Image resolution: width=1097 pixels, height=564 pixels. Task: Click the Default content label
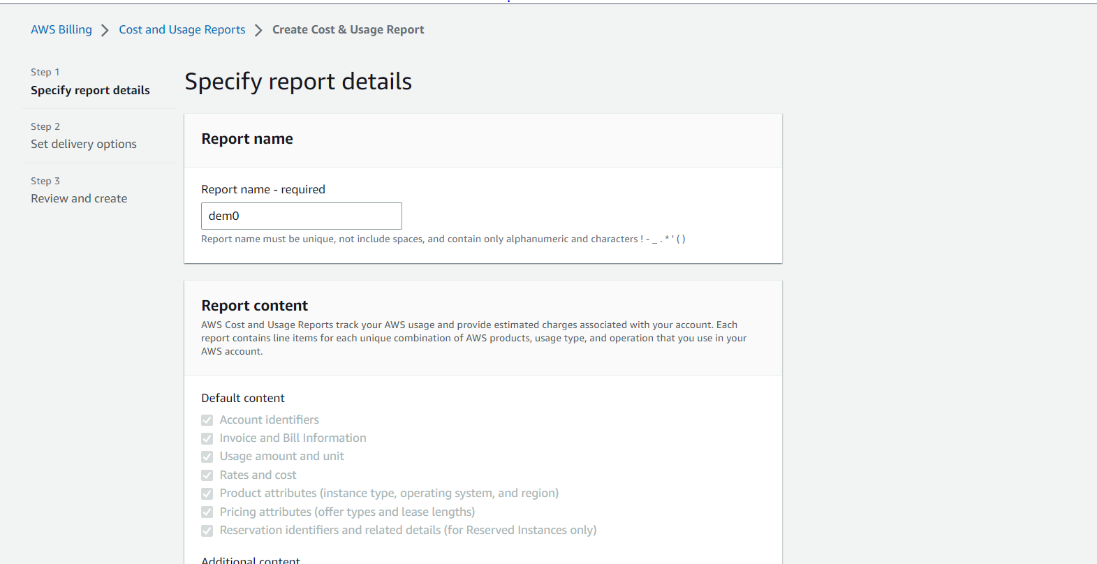pyautogui.click(x=243, y=398)
